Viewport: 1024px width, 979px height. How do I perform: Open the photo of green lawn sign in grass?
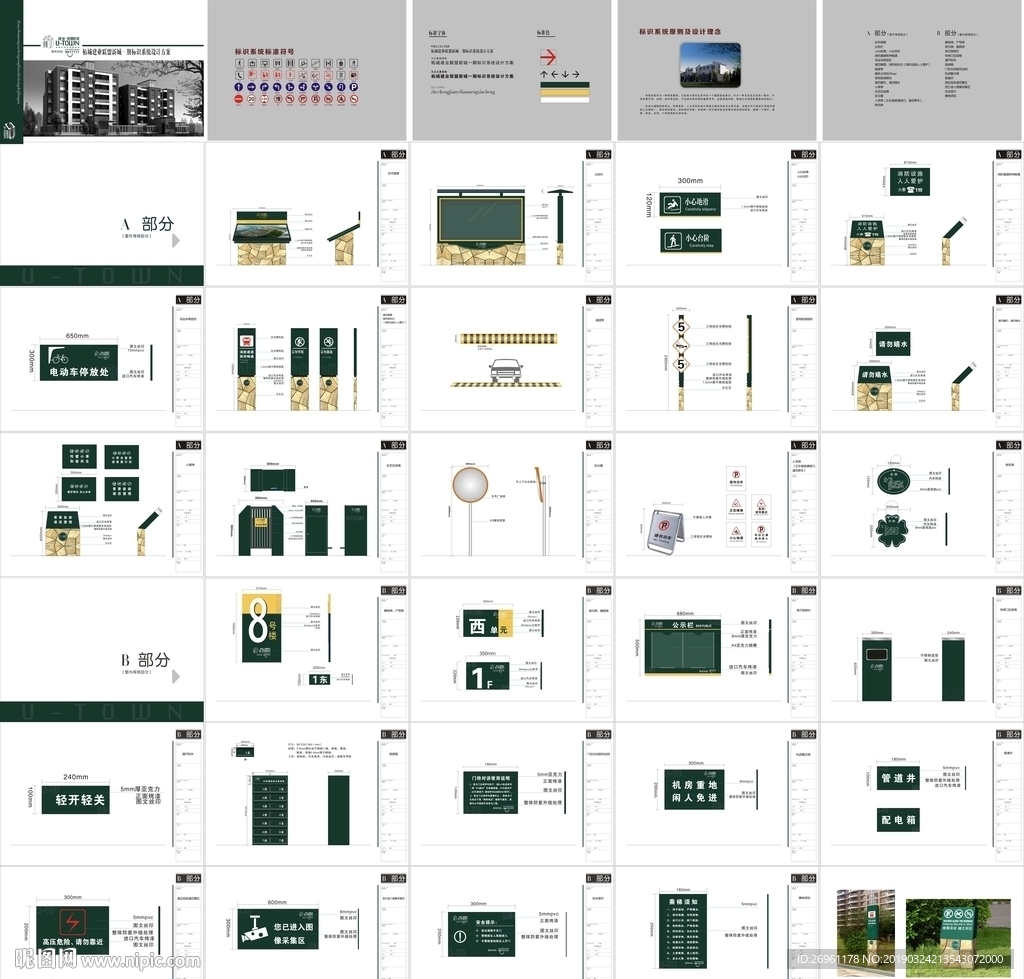coord(957,937)
